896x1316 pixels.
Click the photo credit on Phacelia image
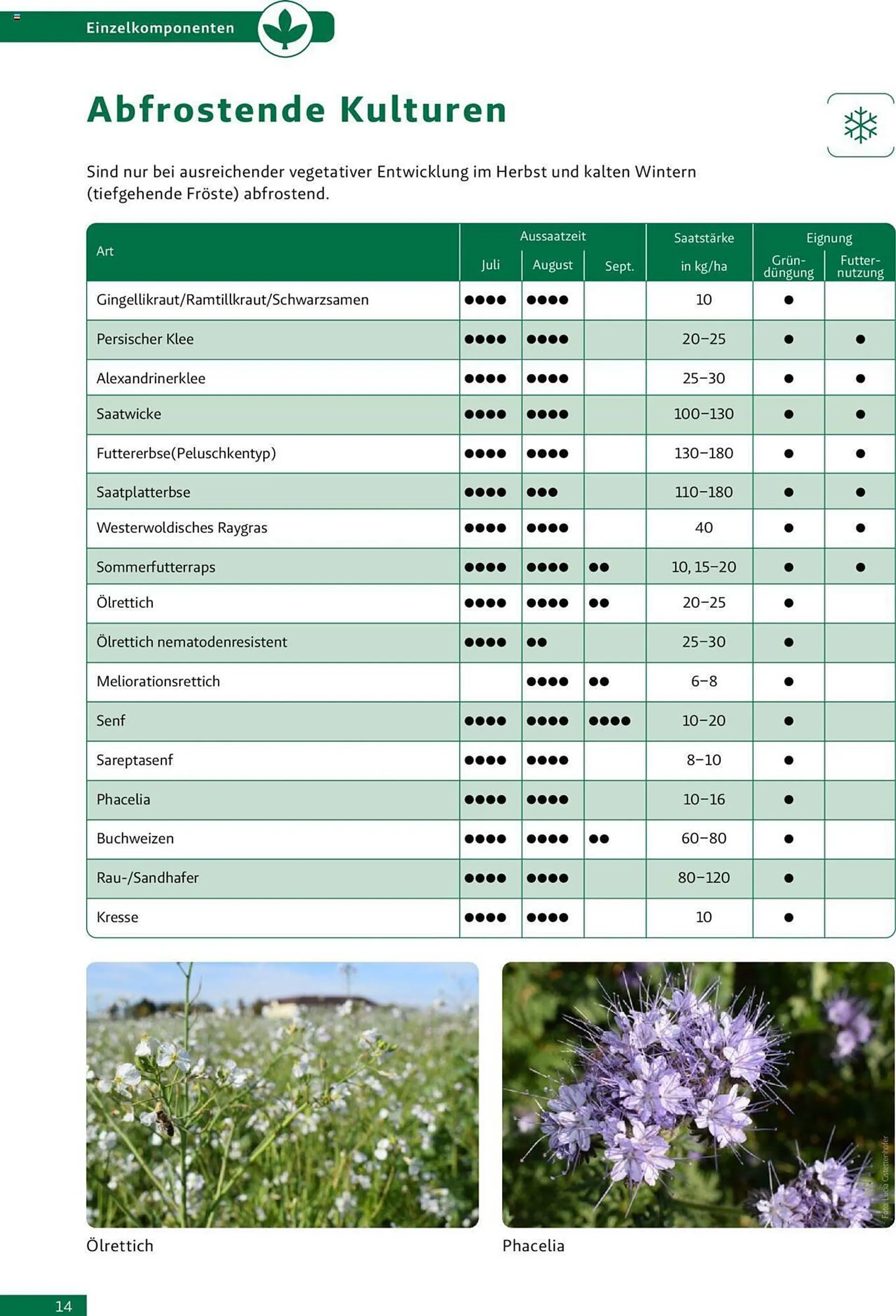[x=885, y=1177]
